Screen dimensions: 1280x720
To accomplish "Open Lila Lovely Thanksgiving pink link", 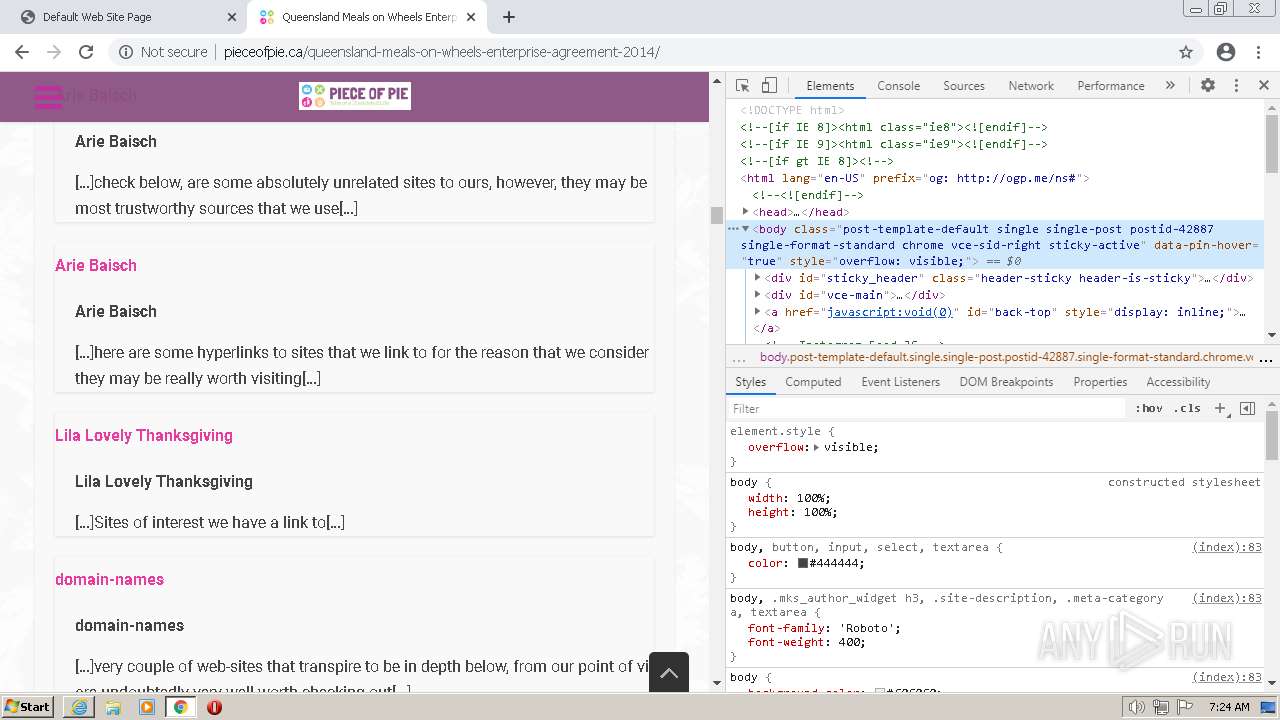I will click(x=144, y=435).
